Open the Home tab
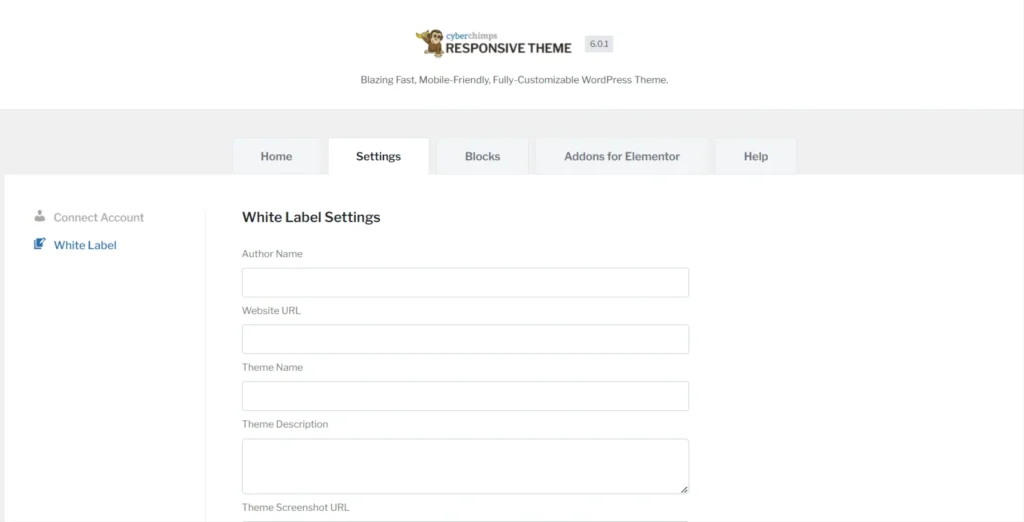This screenshot has height=522, width=1024. [x=276, y=157]
